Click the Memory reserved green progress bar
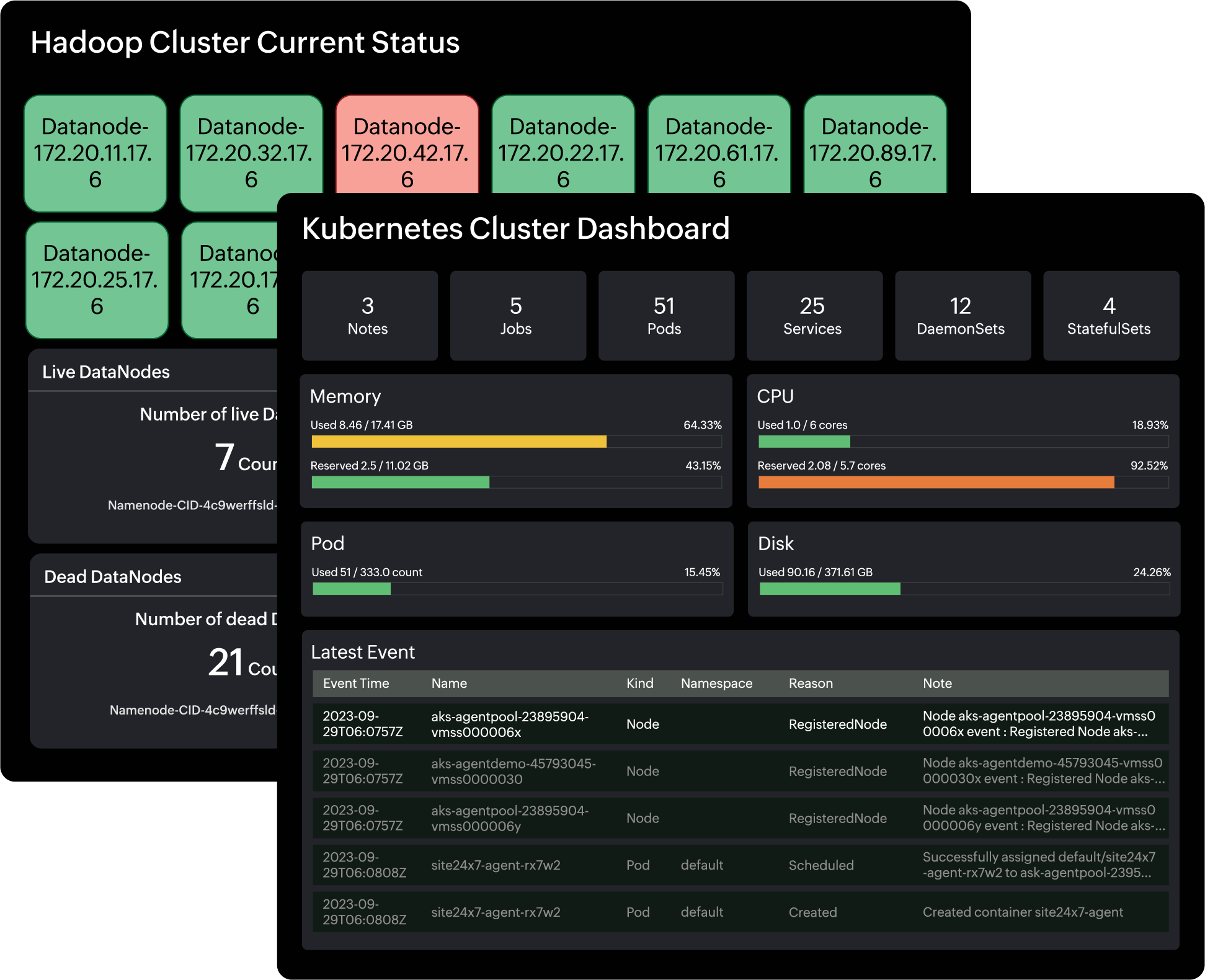1205x980 pixels. tap(400, 482)
